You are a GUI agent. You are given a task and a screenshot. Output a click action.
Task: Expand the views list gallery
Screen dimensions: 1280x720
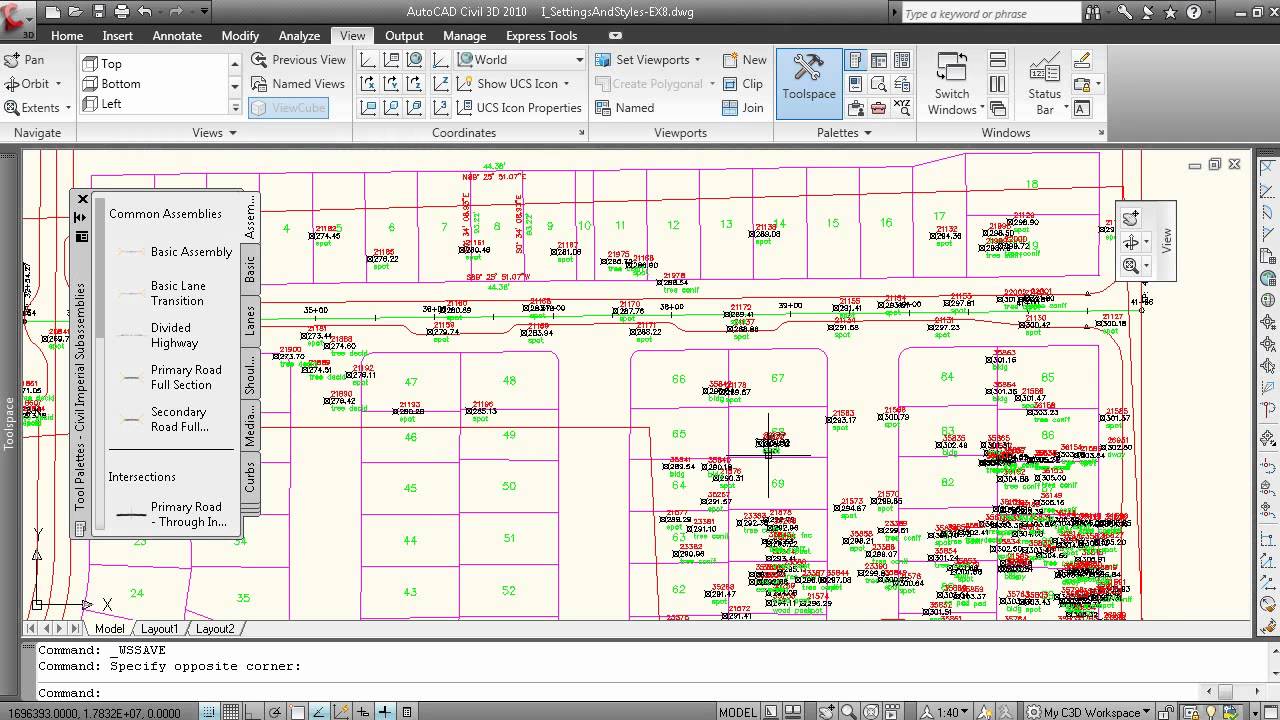[x=236, y=107]
